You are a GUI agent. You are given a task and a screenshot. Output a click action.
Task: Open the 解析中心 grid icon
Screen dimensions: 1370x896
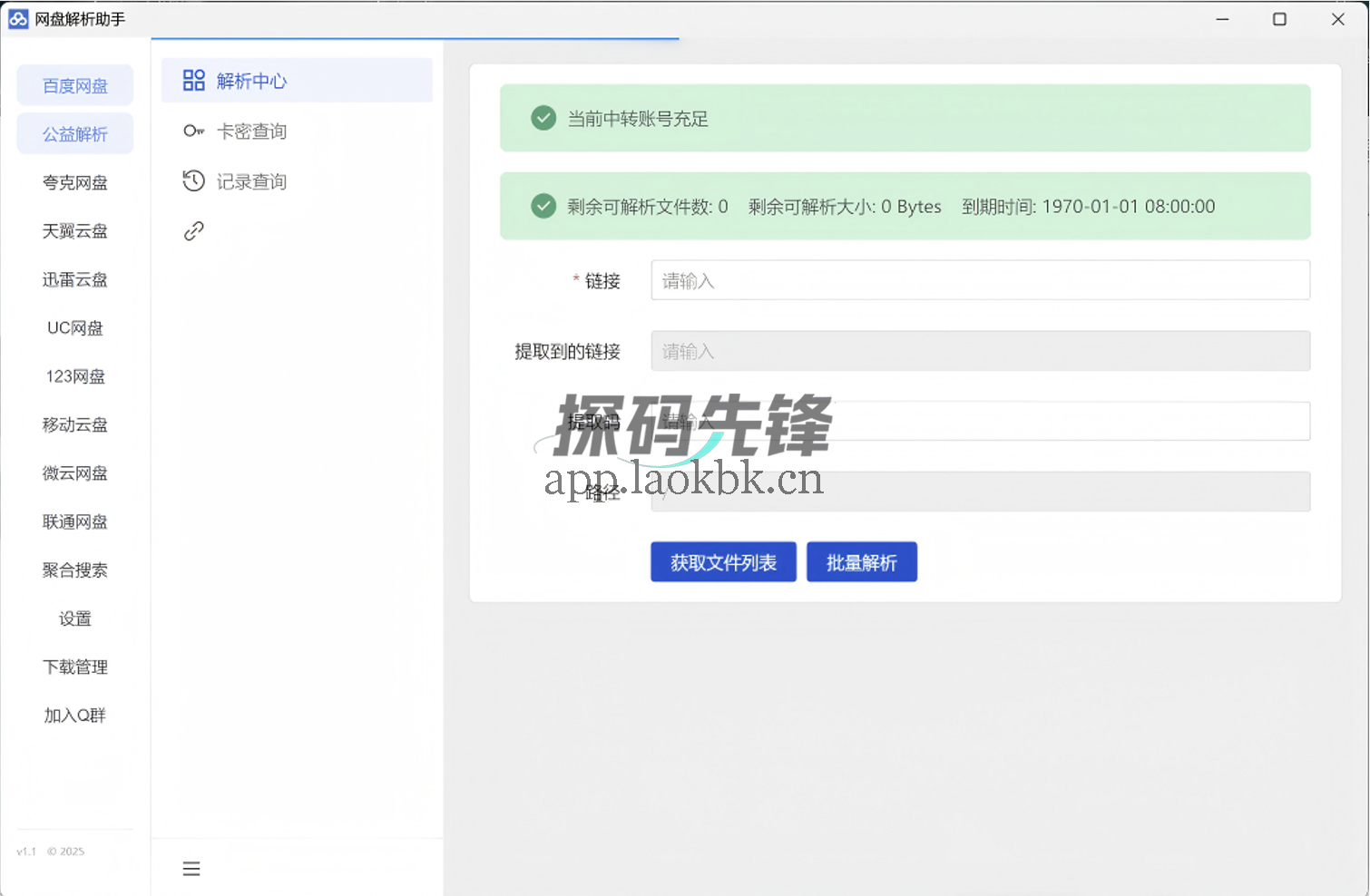point(193,80)
